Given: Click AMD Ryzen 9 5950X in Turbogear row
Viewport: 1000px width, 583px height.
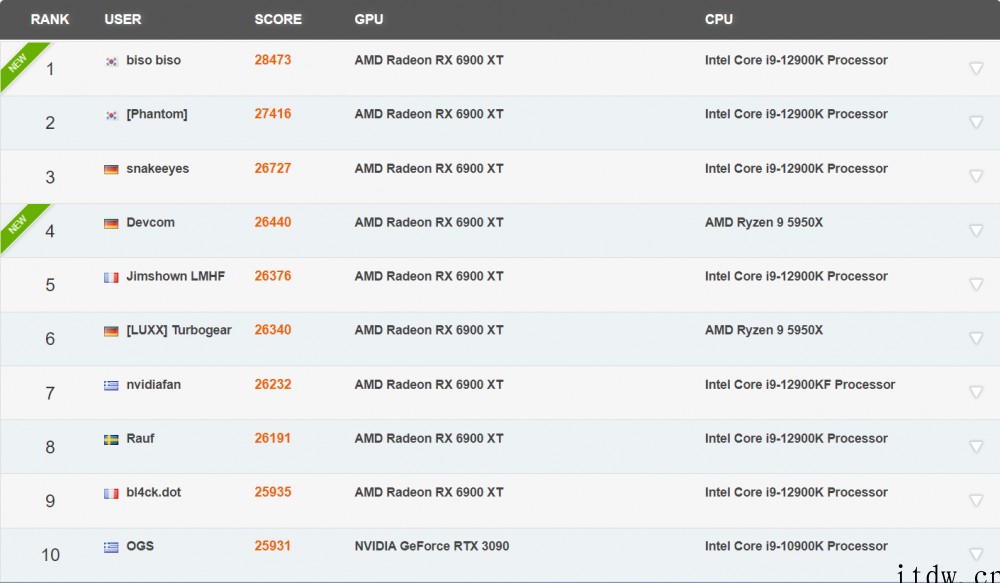Looking at the screenshot, I should (x=764, y=330).
